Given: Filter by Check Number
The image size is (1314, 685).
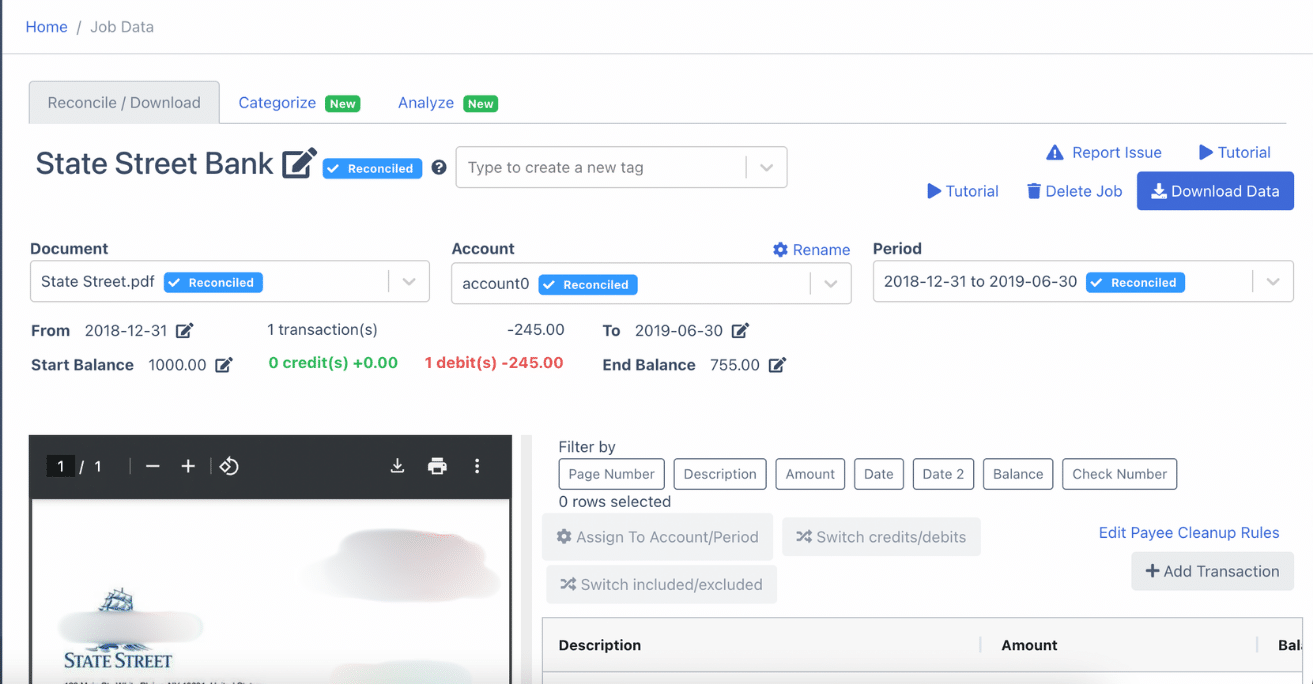Looking at the screenshot, I should (x=1120, y=474).
